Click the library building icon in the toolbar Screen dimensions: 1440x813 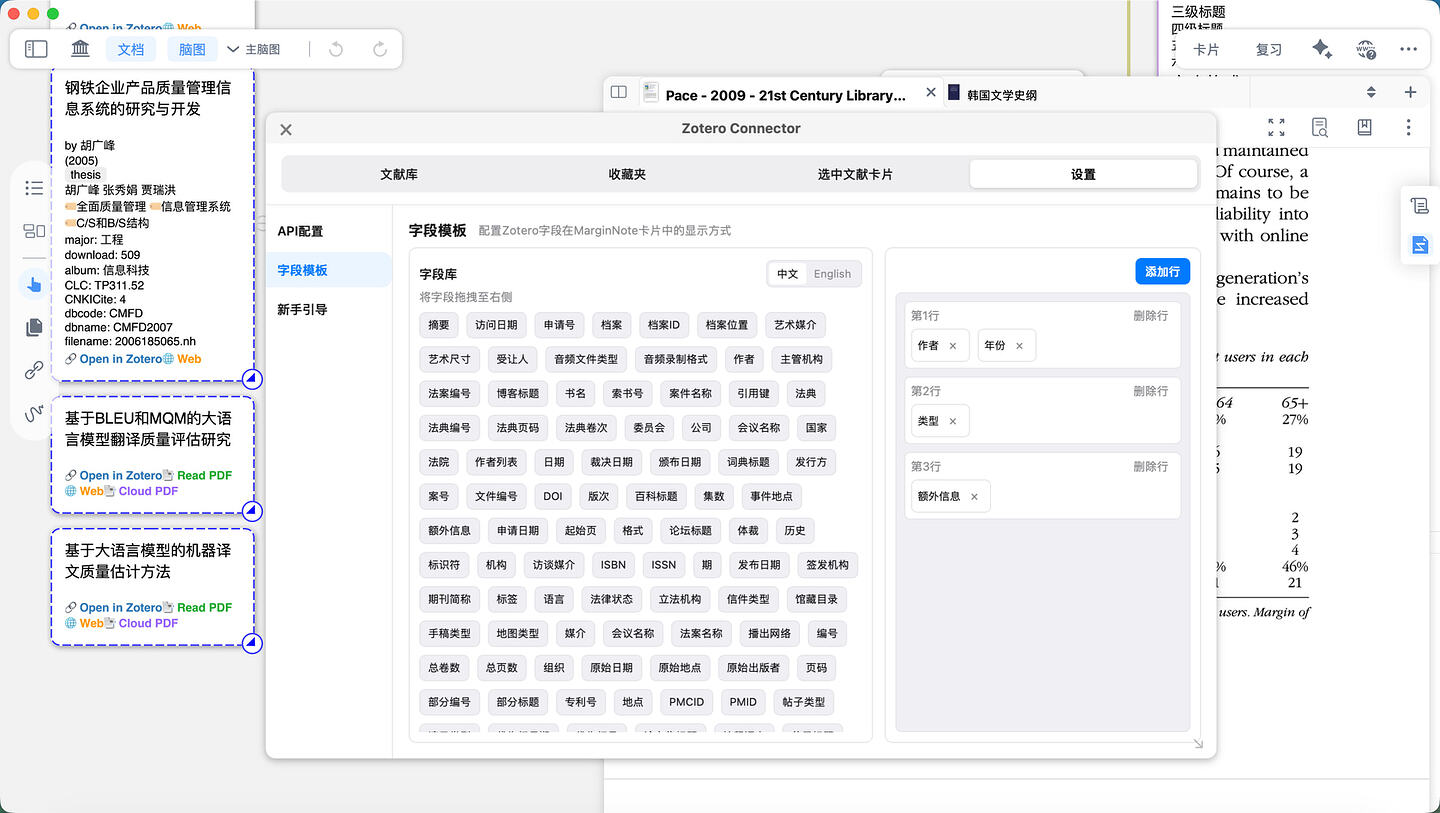point(80,47)
